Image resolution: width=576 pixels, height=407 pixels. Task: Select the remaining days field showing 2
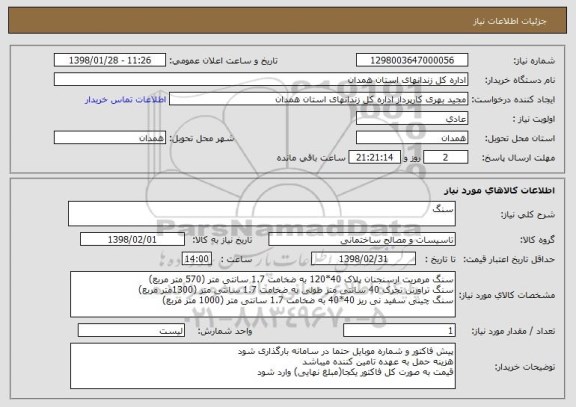pyautogui.click(x=446, y=158)
